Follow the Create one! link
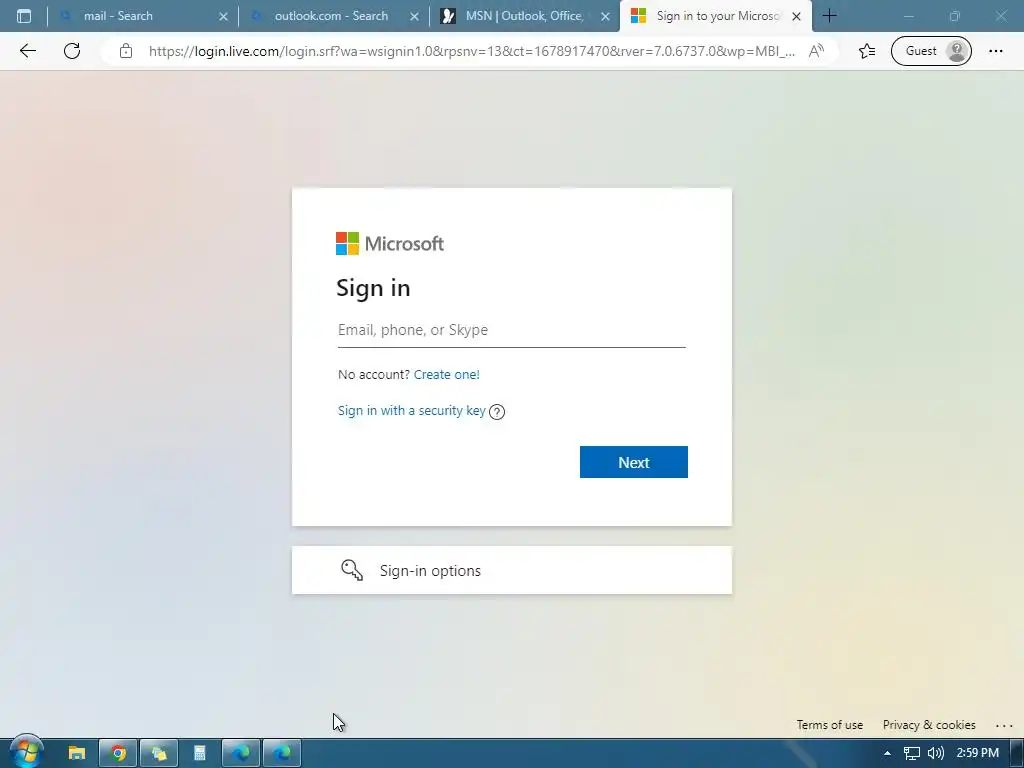The height and width of the screenshot is (768, 1024). (447, 374)
